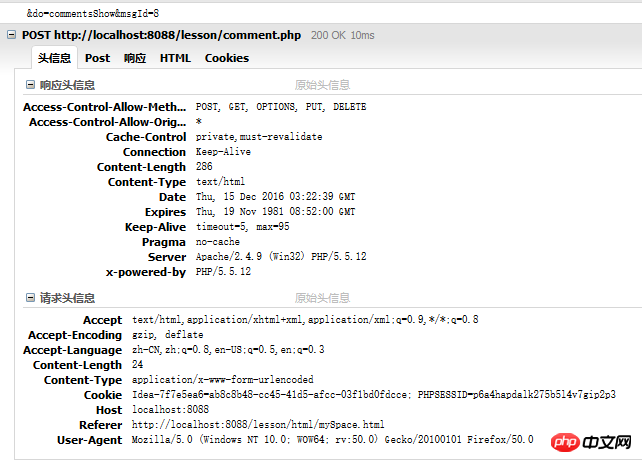Click the User-Agent header value
Image resolution: width=642 pixels, height=462 pixels.
[332, 440]
